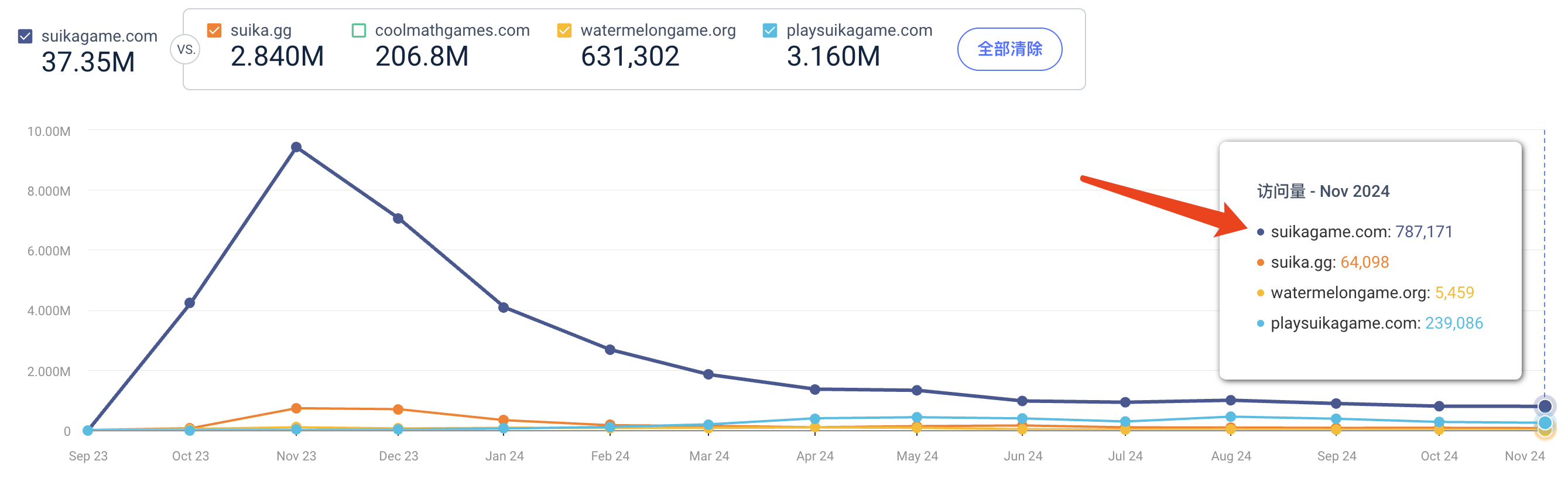
Task: Click the 10.00M y-axis label
Action: 49,132
